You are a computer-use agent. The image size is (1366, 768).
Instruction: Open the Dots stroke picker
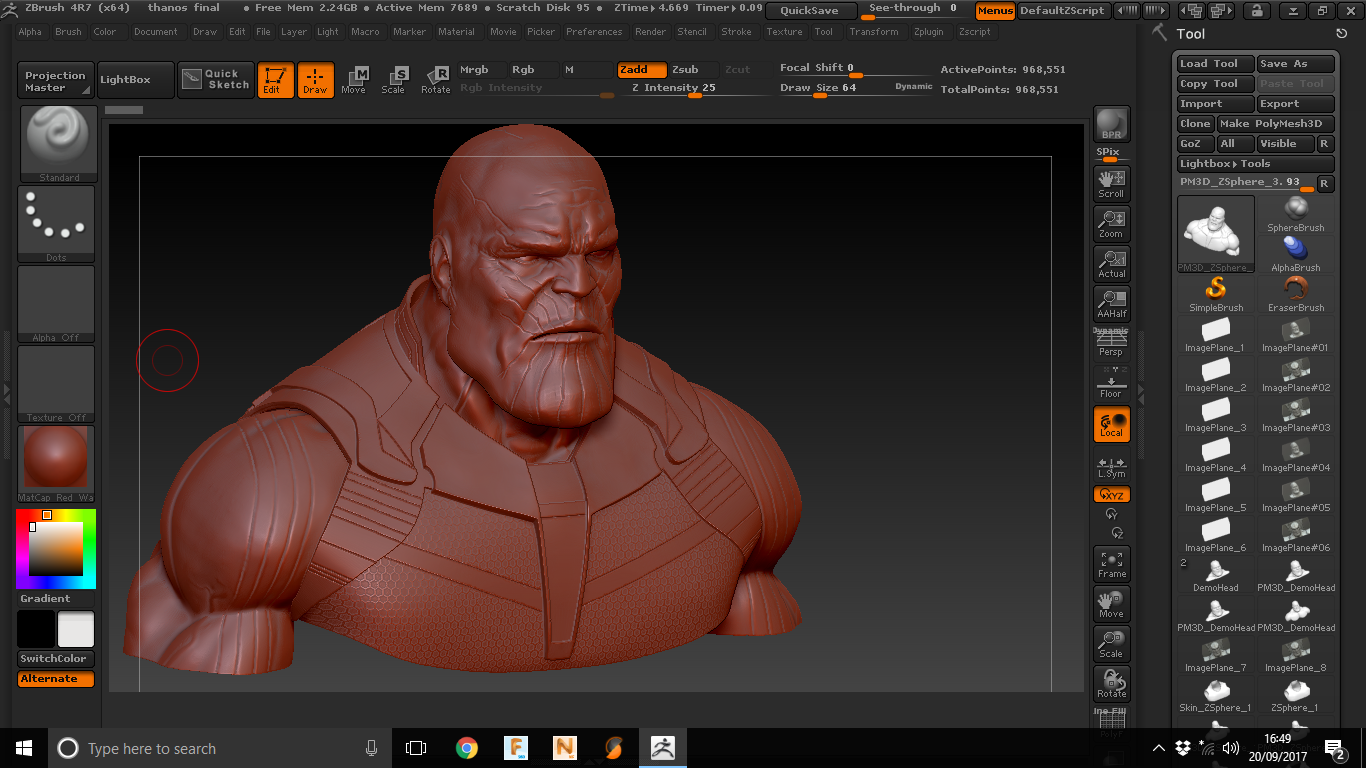(x=56, y=224)
